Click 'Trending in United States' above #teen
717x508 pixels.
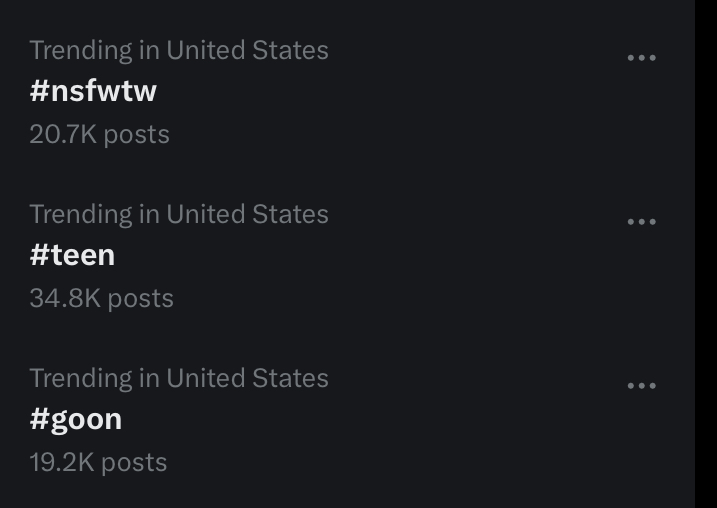(x=178, y=214)
